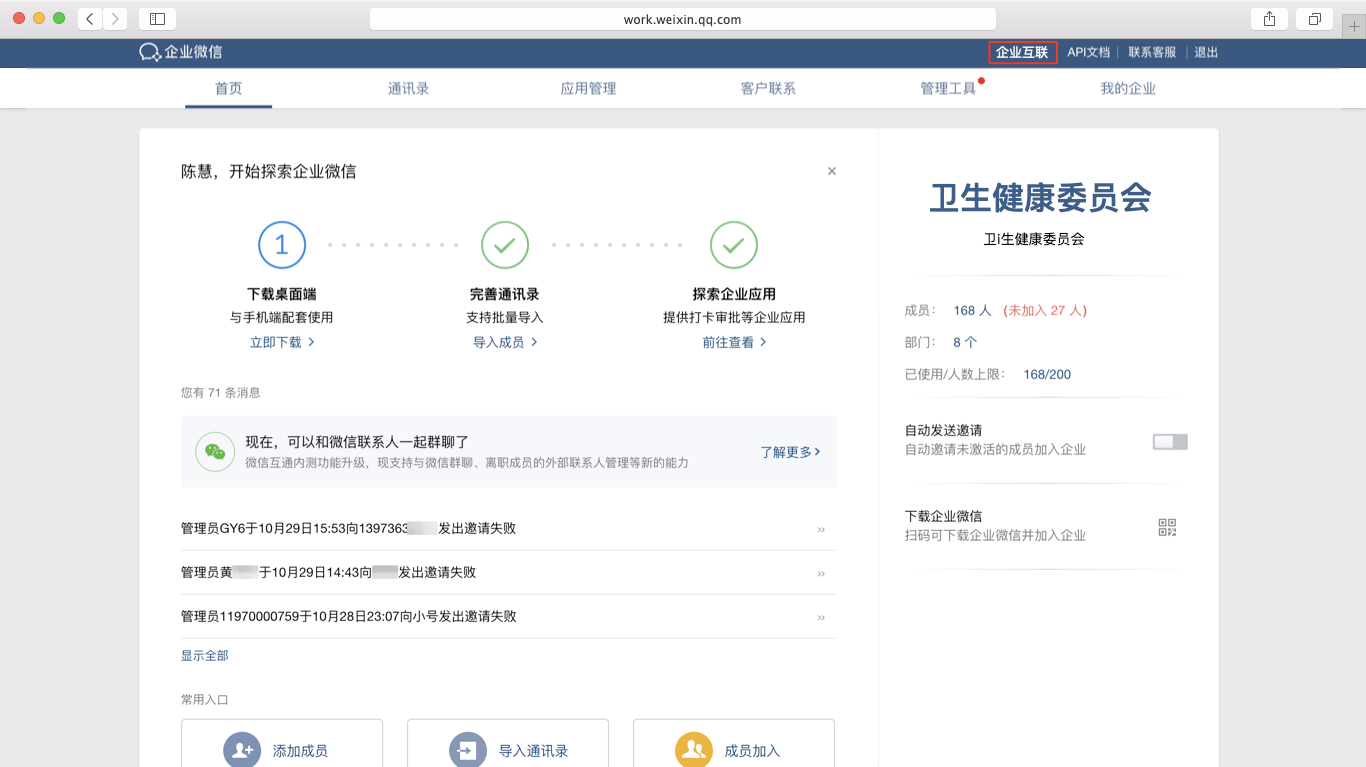This screenshot has height=767, width=1366.
Task: Click the Safari share icon
Action: 1269,19
